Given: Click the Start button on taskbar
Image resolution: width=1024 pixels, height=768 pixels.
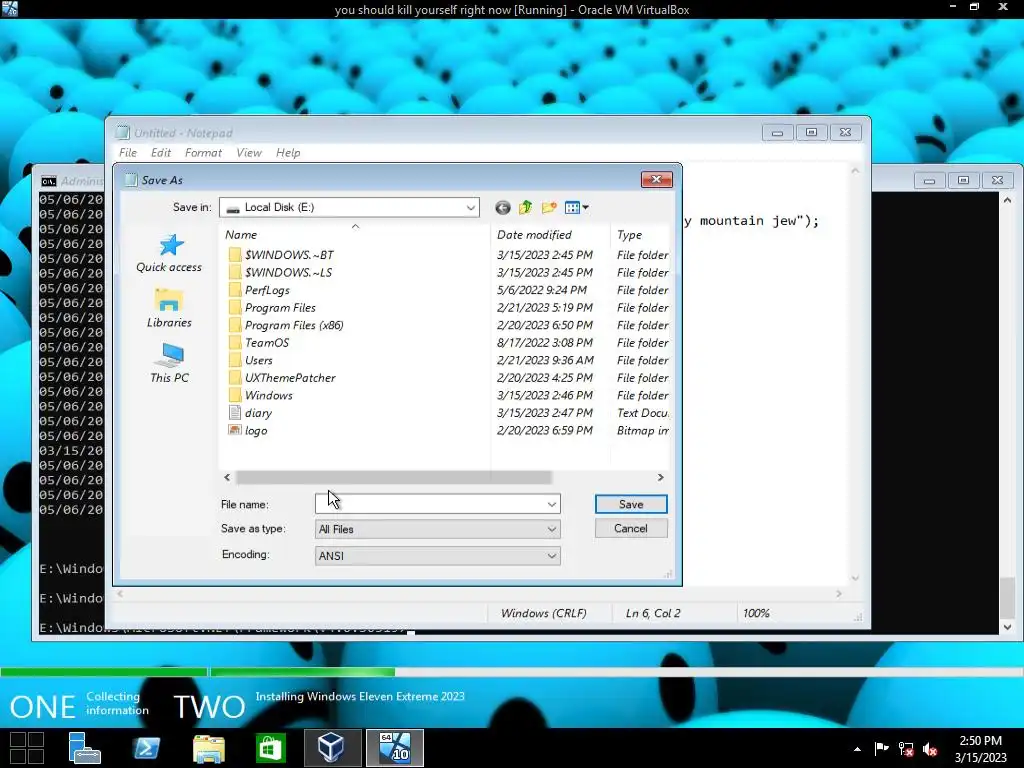Looking at the screenshot, I should click(x=27, y=748).
